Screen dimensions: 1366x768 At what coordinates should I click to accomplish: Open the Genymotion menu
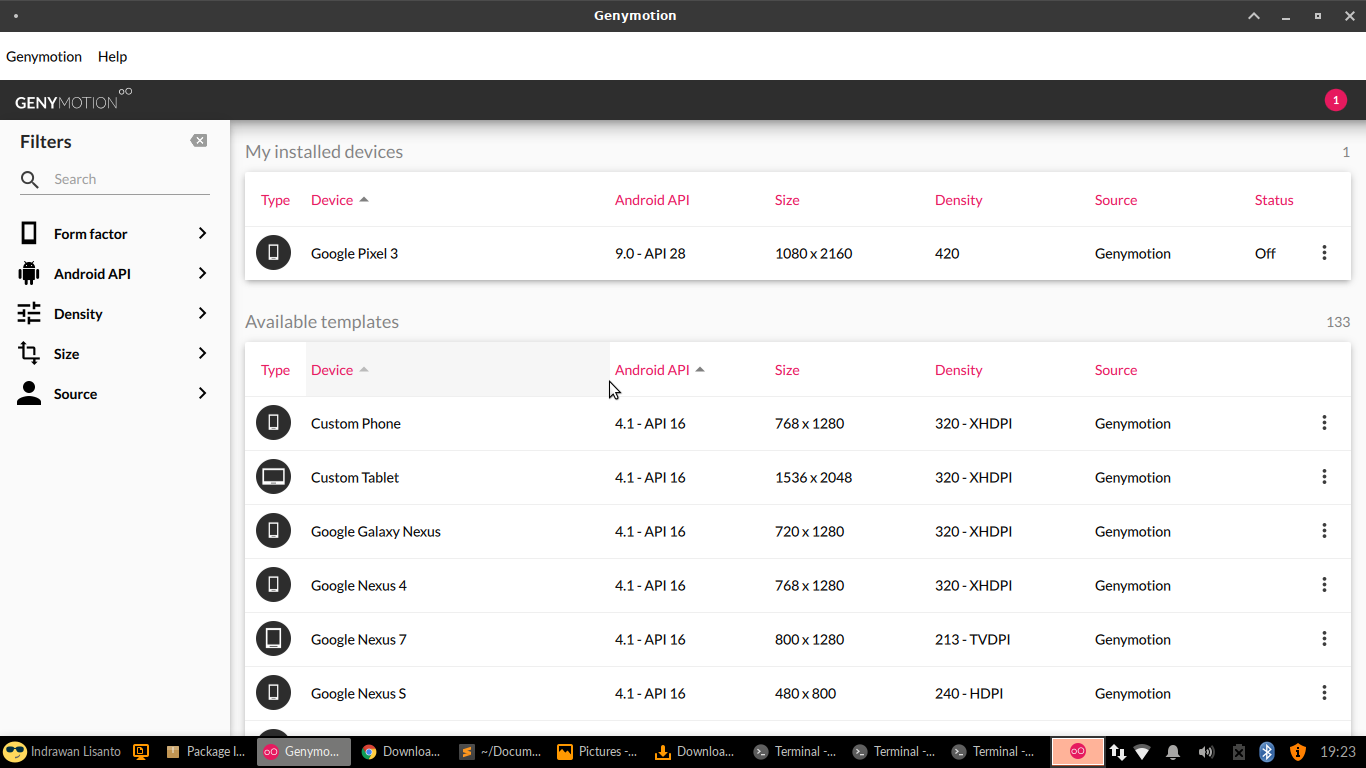click(44, 56)
